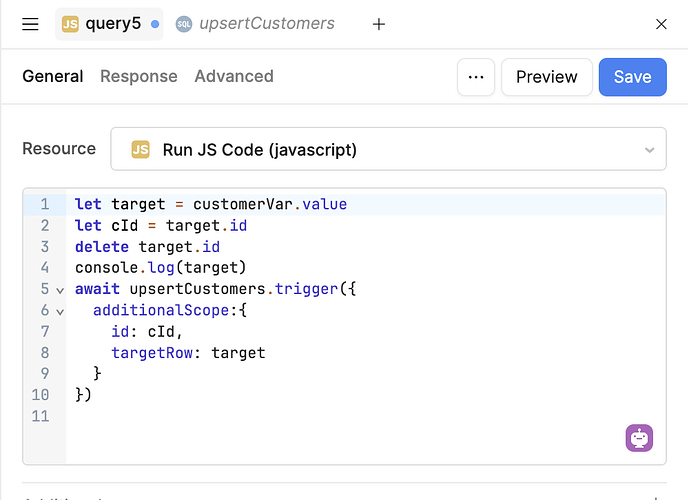
Task: Click the JS icon in Resource field
Action: tap(140, 150)
